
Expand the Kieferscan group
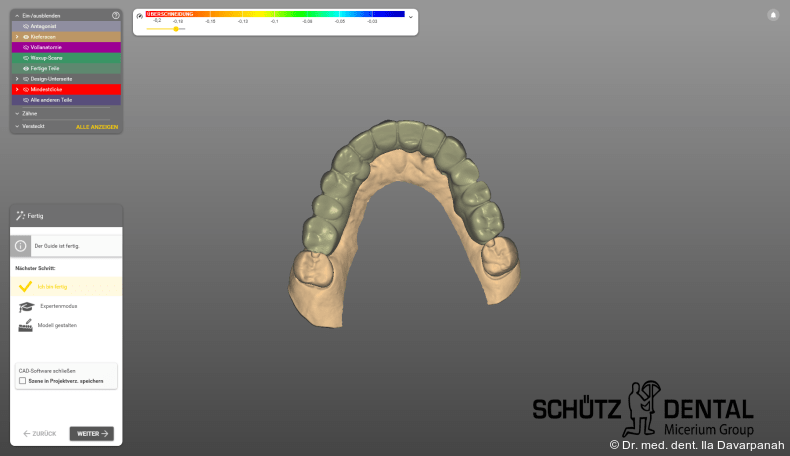pyautogui.click(x=17, y=36)
